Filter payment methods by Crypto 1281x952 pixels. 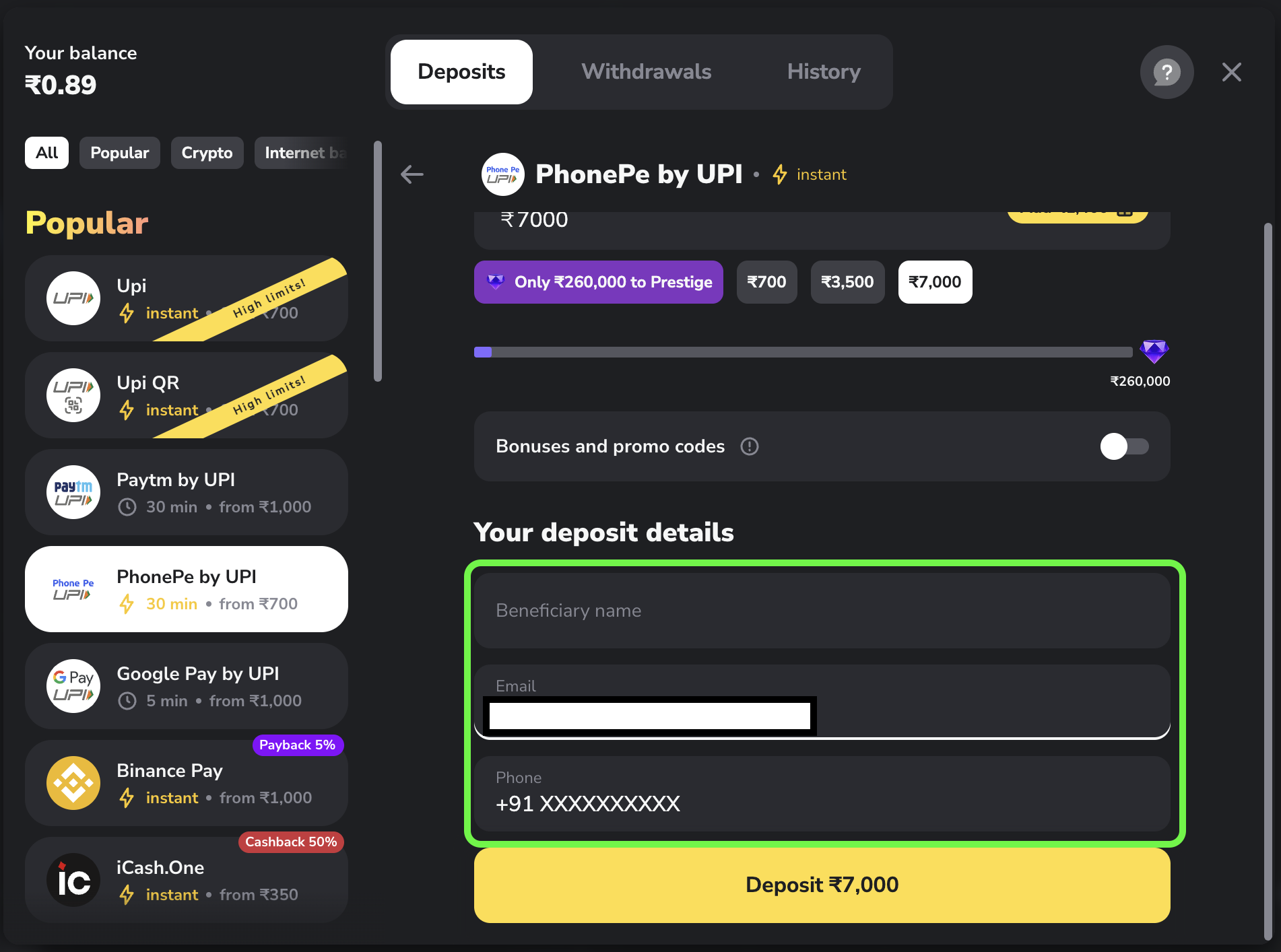207,153
